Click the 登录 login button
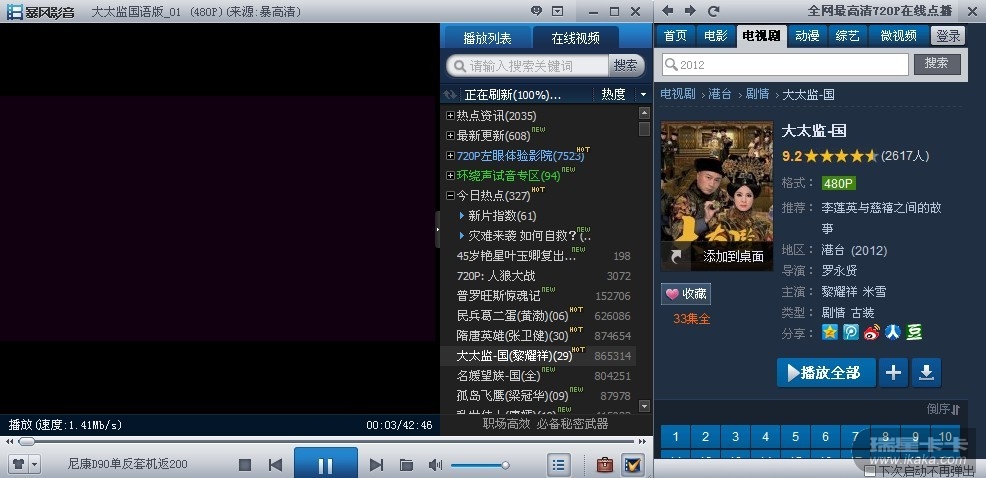986x478 pixels. coord(948,36)
